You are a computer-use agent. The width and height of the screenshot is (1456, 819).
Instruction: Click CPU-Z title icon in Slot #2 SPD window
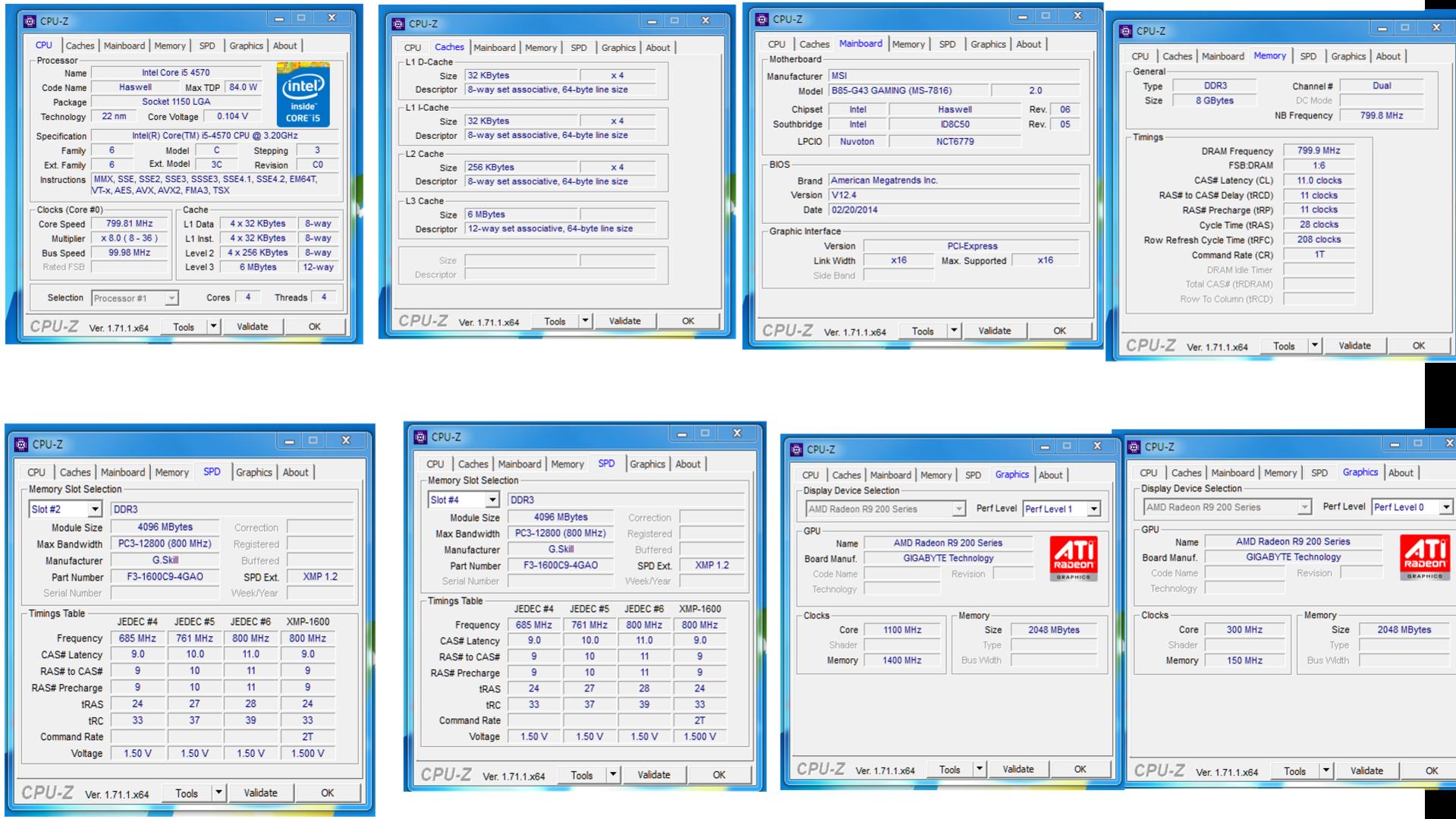click(21, 444)
